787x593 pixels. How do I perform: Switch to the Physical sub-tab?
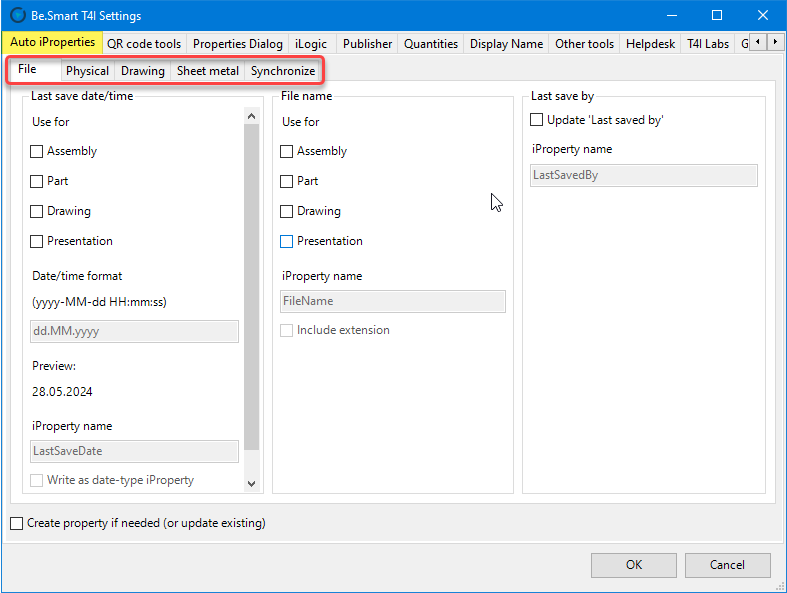87,71
